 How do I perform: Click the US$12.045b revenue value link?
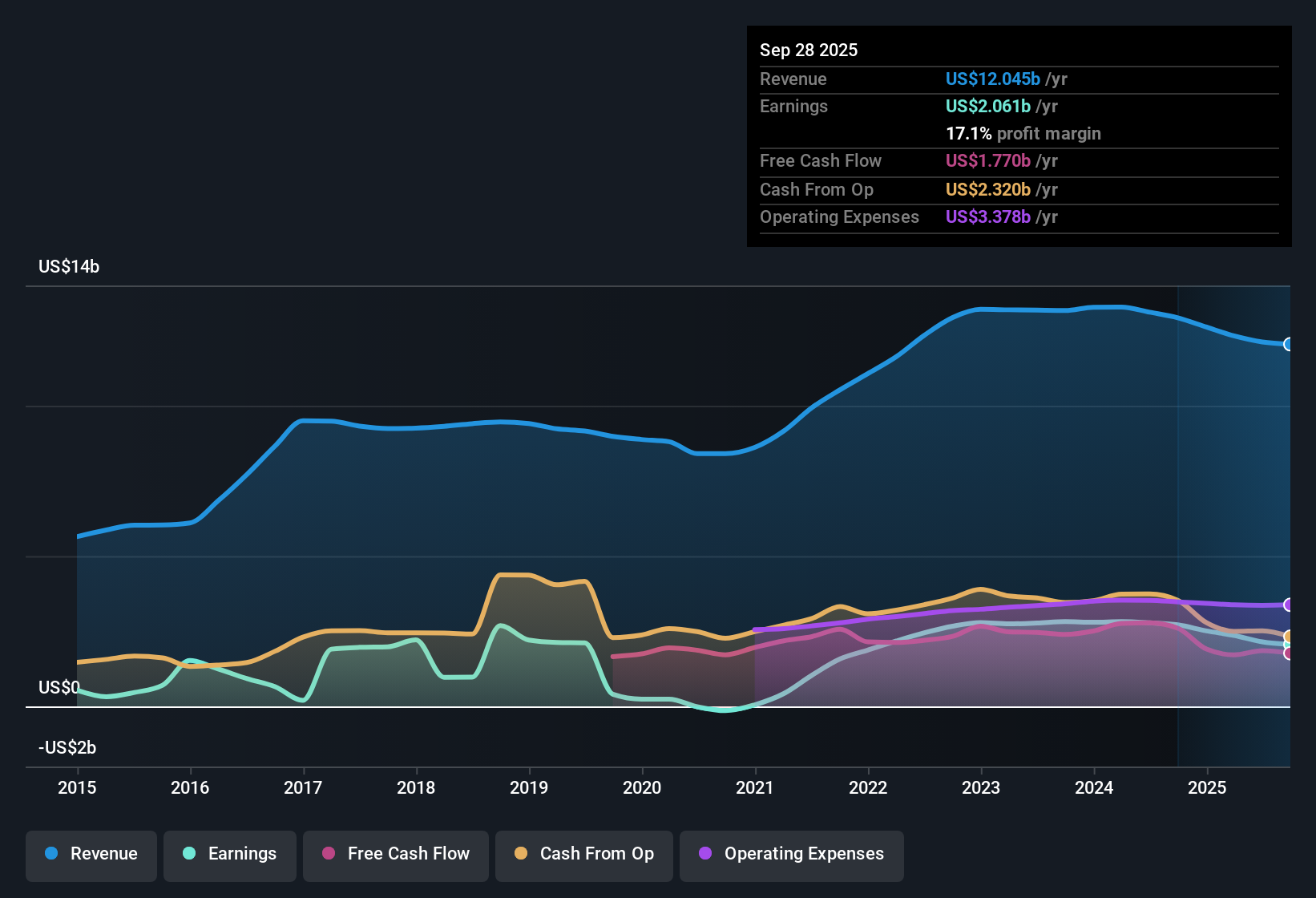pyautogui.click(x=992, y=79)
